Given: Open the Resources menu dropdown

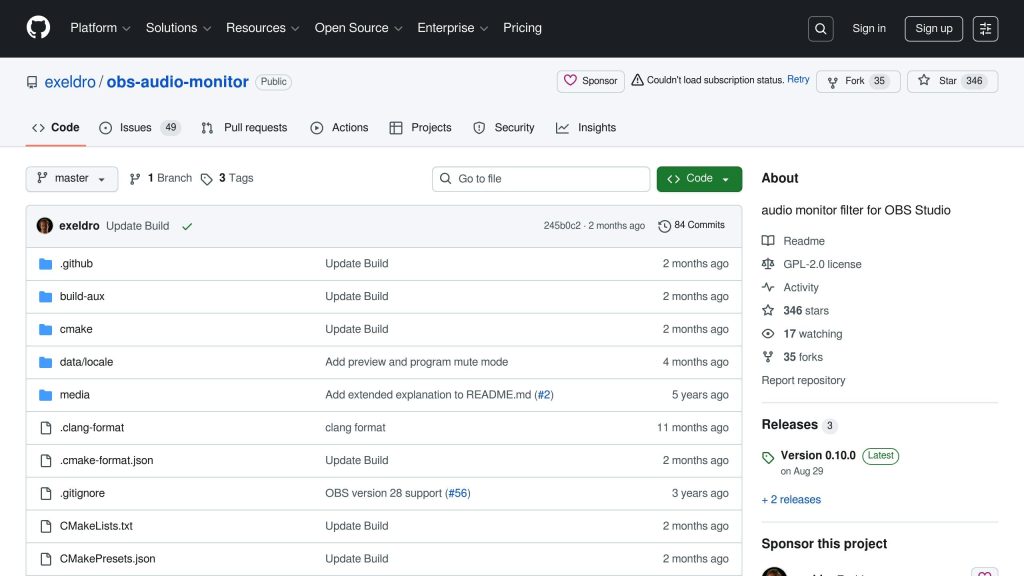Looking at the screenshot, I should click(262, 28).
